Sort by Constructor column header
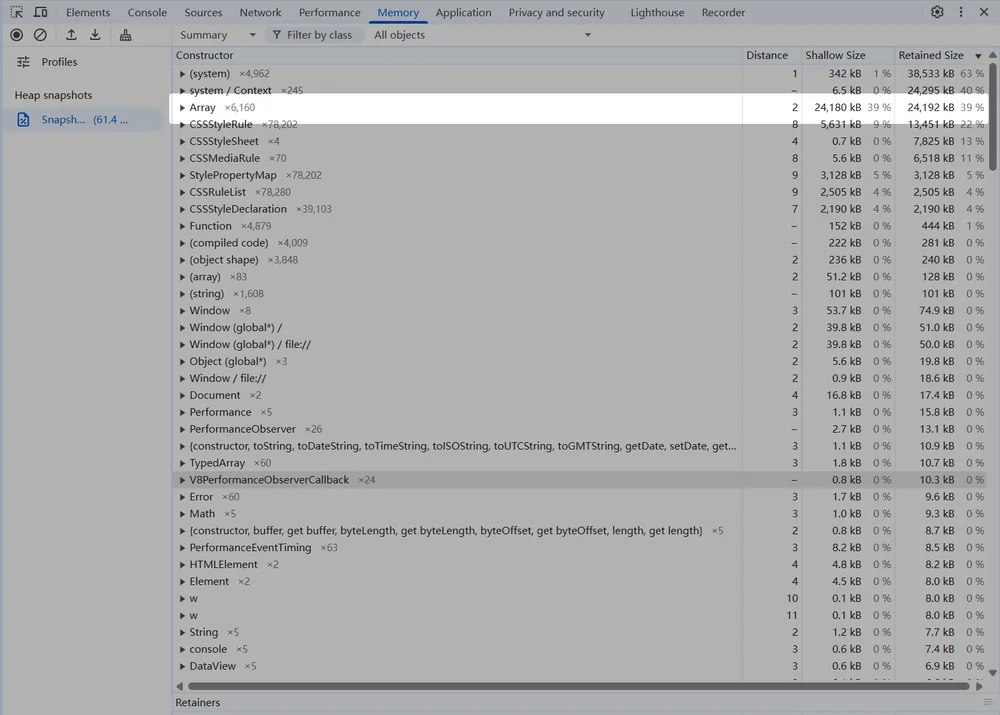1000x715 pixels. pos(457,55)
